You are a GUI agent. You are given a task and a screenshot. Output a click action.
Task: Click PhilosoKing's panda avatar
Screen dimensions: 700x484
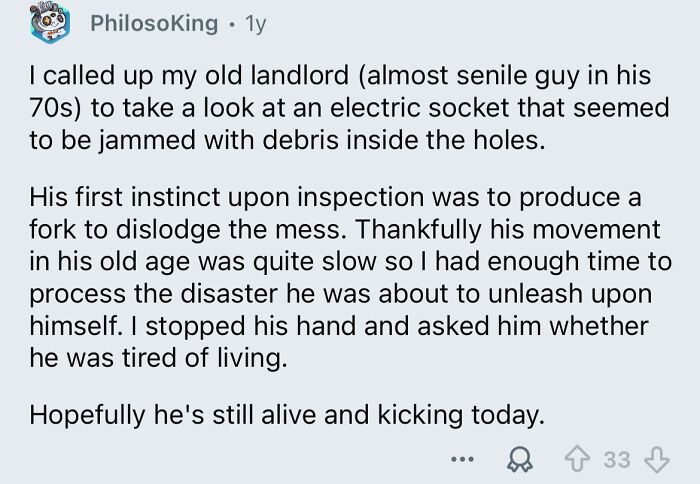click(47, 21)
